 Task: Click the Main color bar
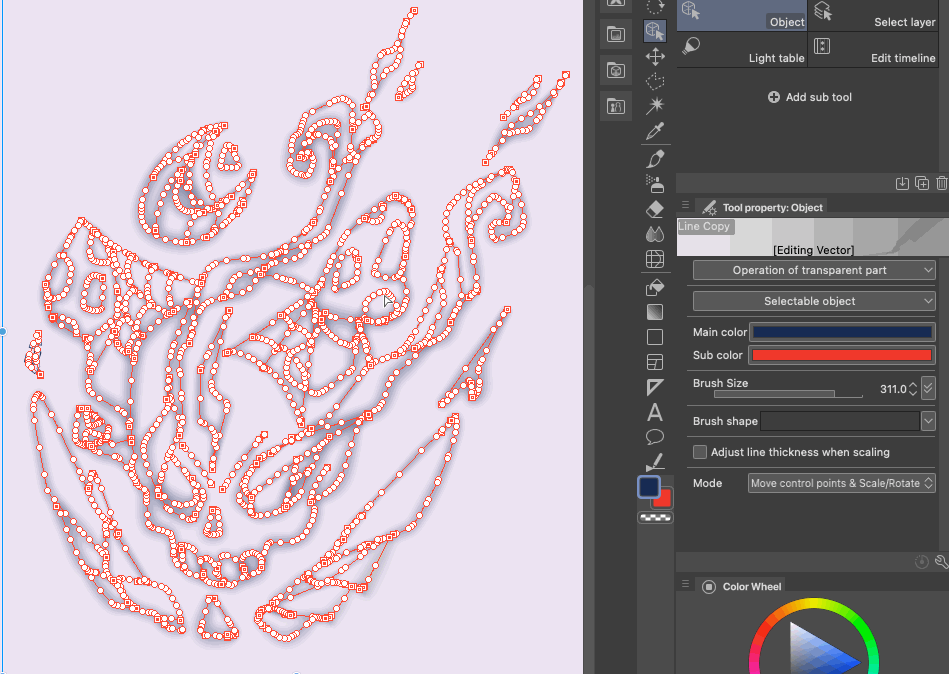pyautogui.click(x=842, y=332)
